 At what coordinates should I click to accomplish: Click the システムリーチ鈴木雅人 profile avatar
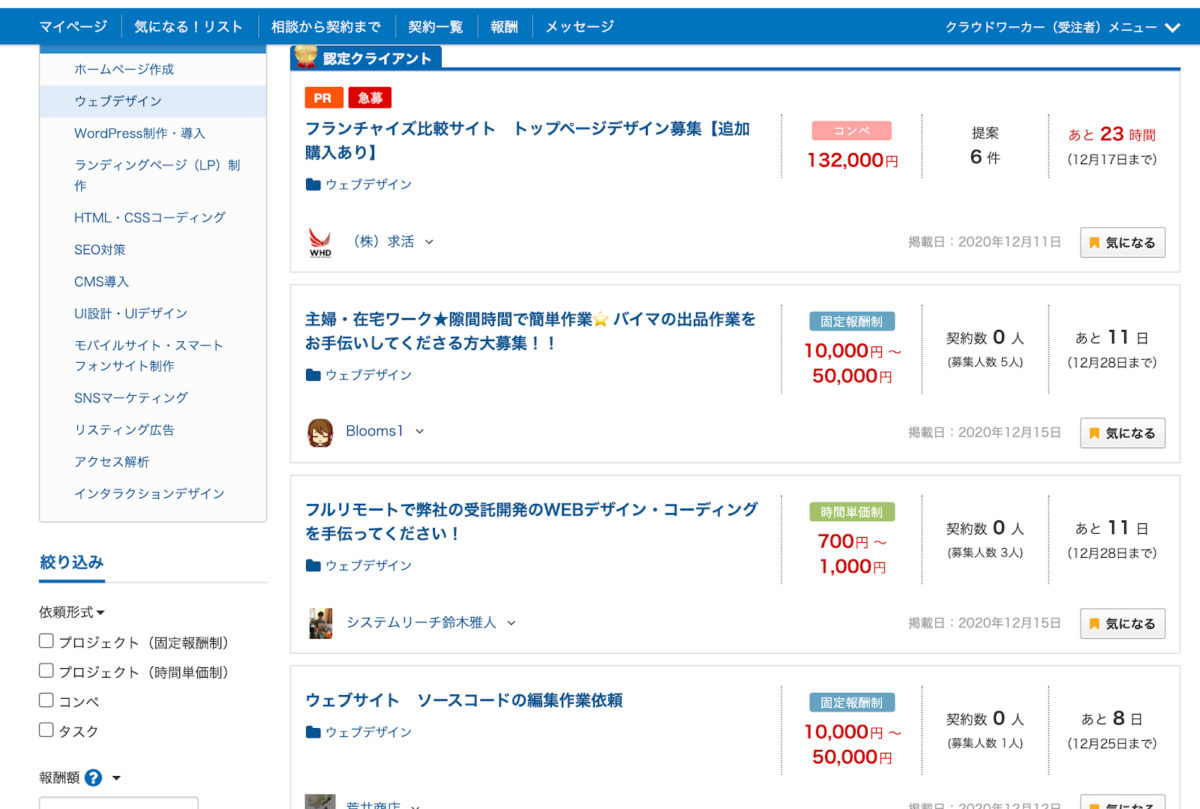pyautogui.click(x=320, y=623)
